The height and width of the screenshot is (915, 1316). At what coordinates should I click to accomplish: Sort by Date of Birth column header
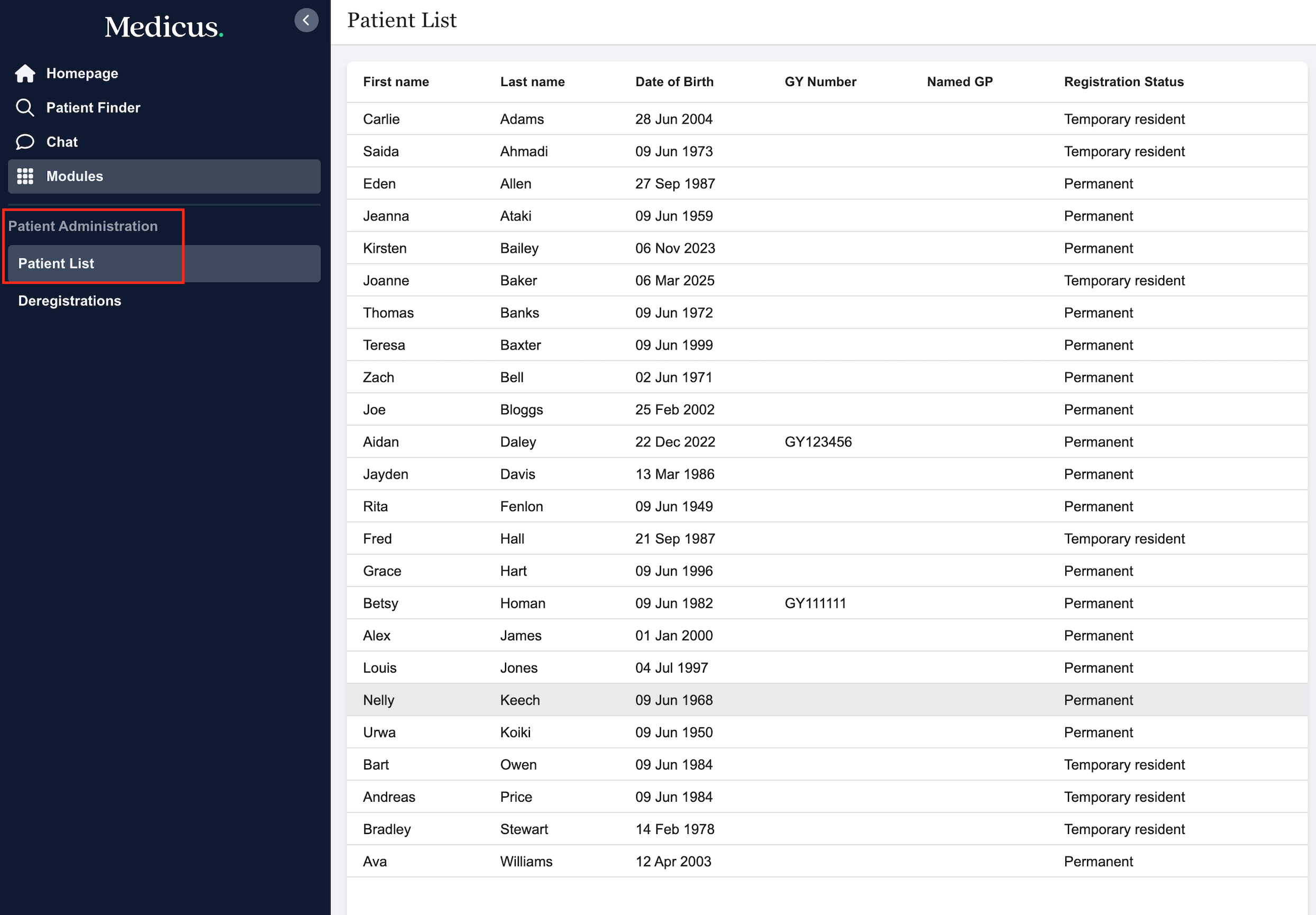coord(674,82)
